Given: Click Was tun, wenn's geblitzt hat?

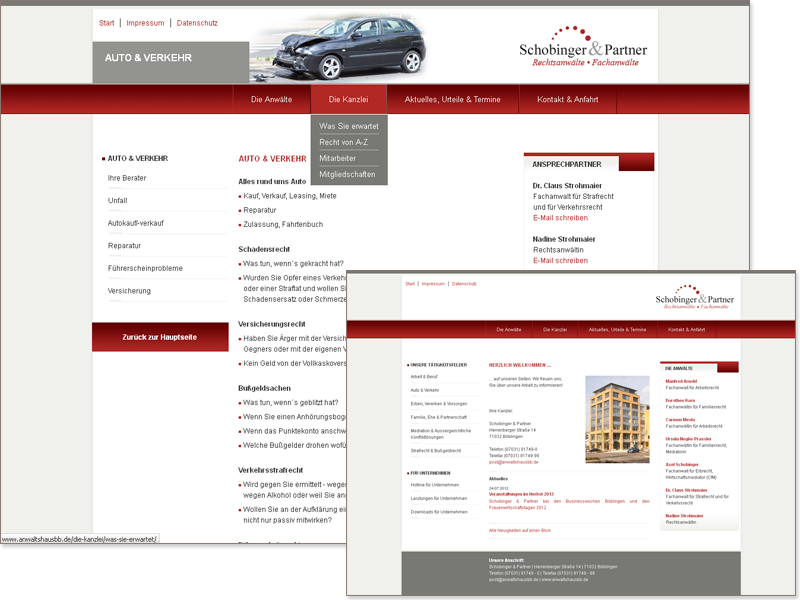Looking at the screenshot, I should click(290, 403).
